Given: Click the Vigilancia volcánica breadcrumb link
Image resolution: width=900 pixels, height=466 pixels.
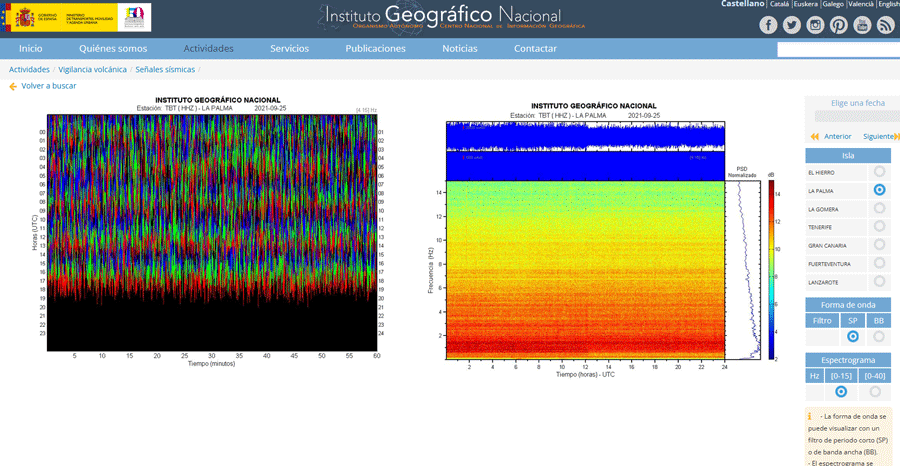Looking at the screenshot, I should tap(92, 69).
